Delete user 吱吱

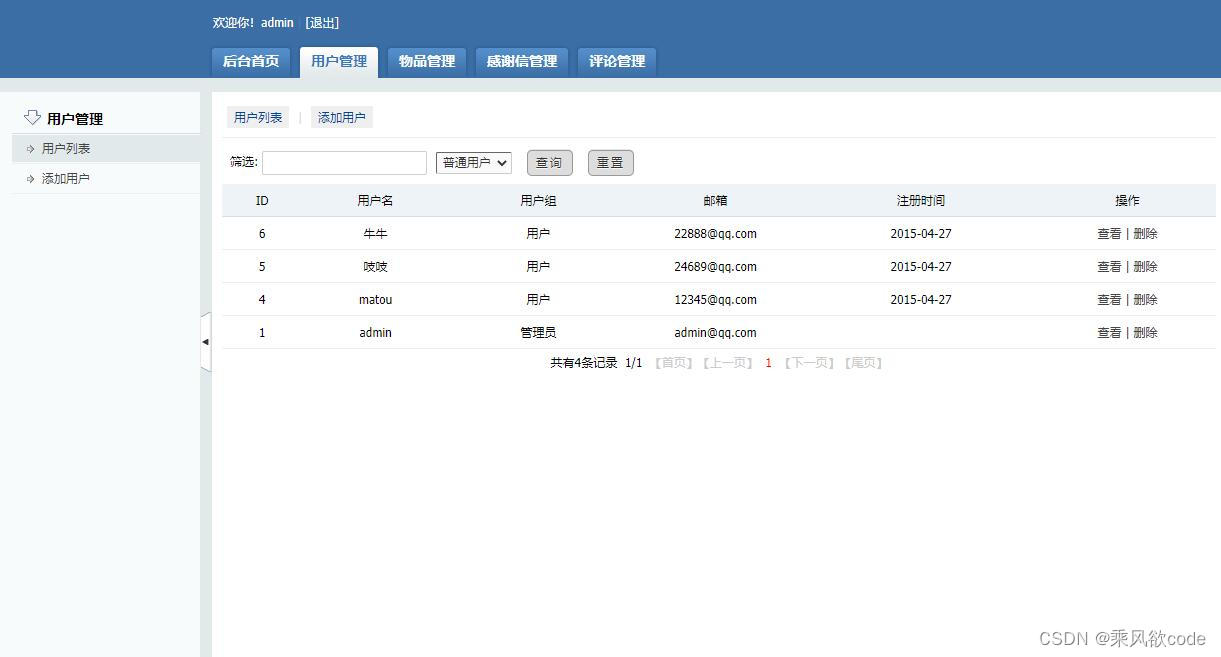(1145, 267)
